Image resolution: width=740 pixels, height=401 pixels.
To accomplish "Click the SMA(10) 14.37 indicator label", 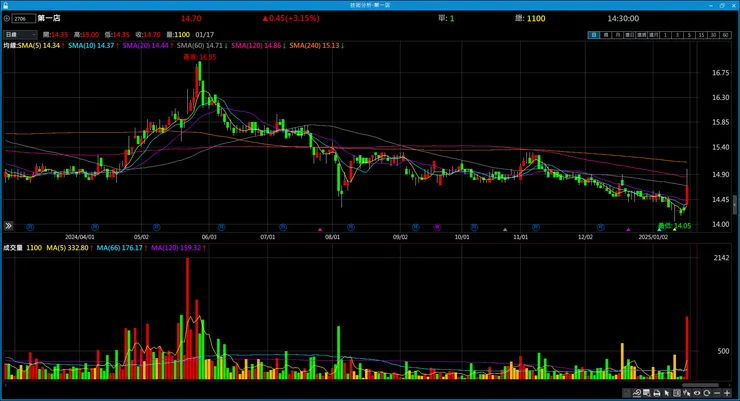I will pyautogui.click(x=93, y=45).
